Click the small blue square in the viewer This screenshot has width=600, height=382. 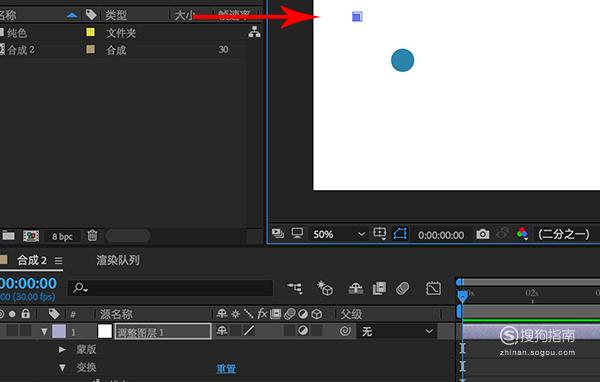tap(357, 16)
